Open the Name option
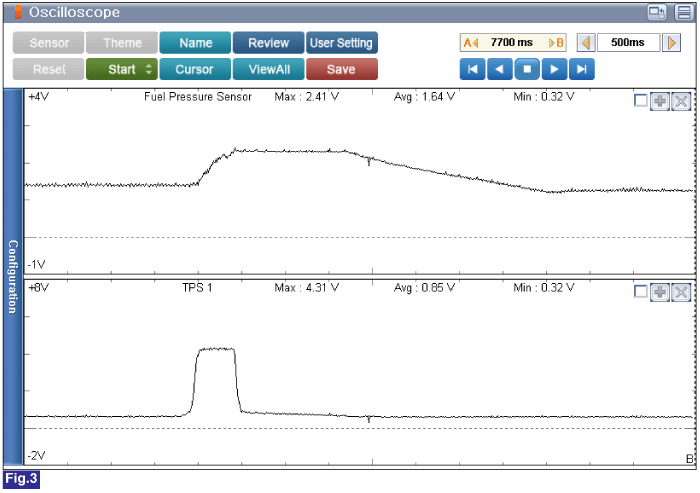The height and width of the screenshot is (493, 700). (x=195, y=43)
